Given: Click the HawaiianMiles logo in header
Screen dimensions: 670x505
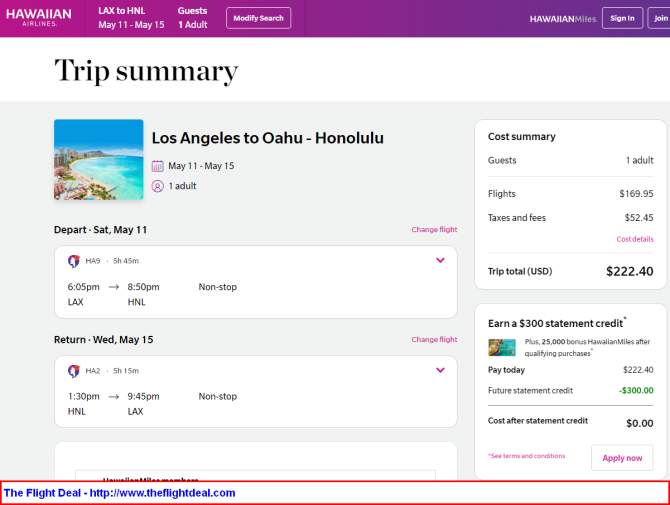Looking at the screenshot, I should (563, 19).
